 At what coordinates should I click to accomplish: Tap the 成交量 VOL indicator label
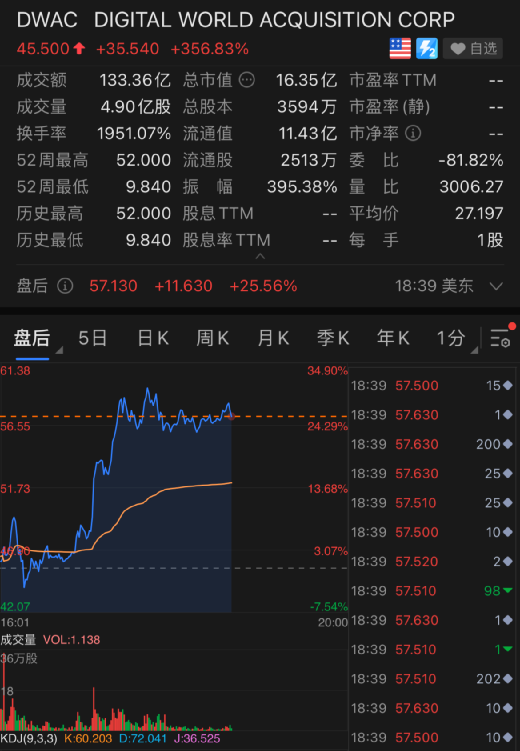click(50, 640)
